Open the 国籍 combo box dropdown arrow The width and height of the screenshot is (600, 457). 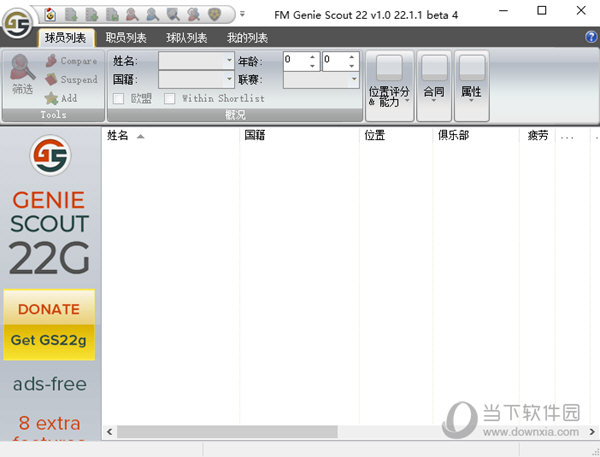click(229, 79)
